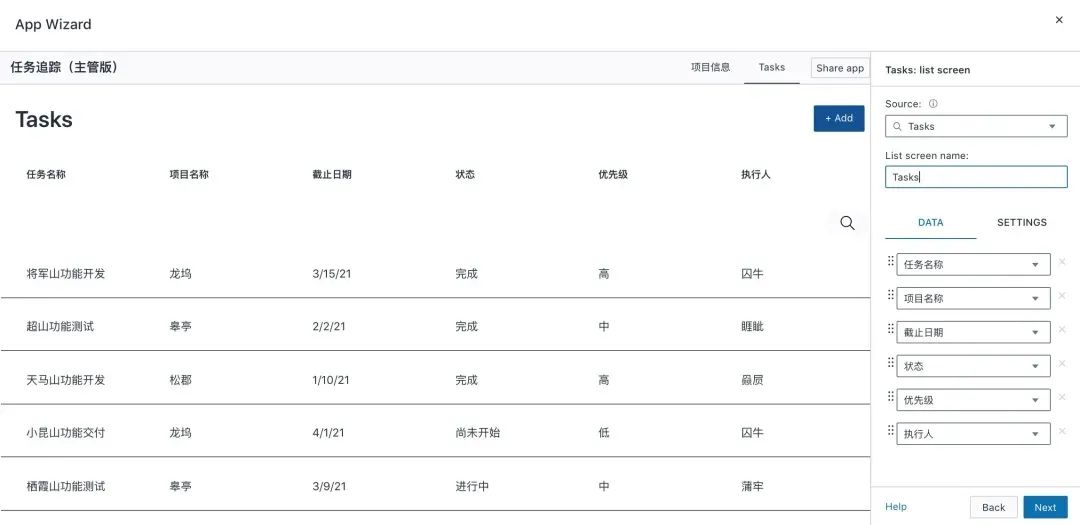
Task: Click the date cell 4/1/21
Action: [328, 433]
